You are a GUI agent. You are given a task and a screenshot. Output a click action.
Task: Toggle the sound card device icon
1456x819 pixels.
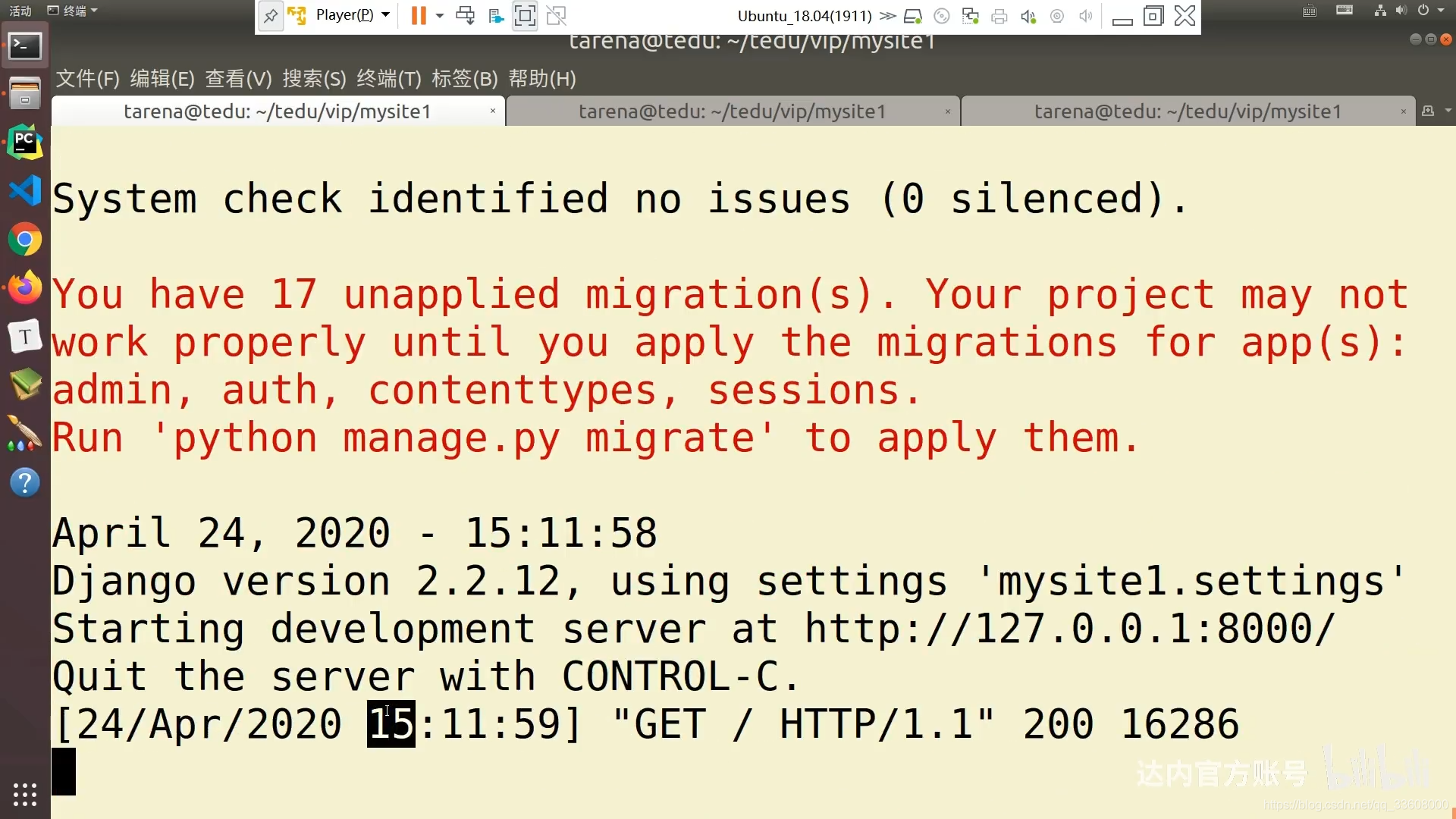pos(1028,16)
